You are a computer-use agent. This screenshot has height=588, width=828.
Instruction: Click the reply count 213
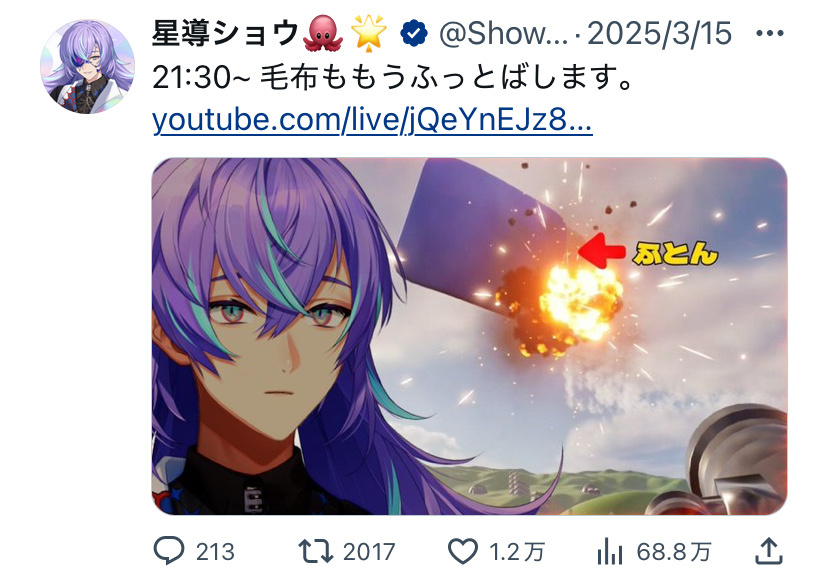[215, 552]
